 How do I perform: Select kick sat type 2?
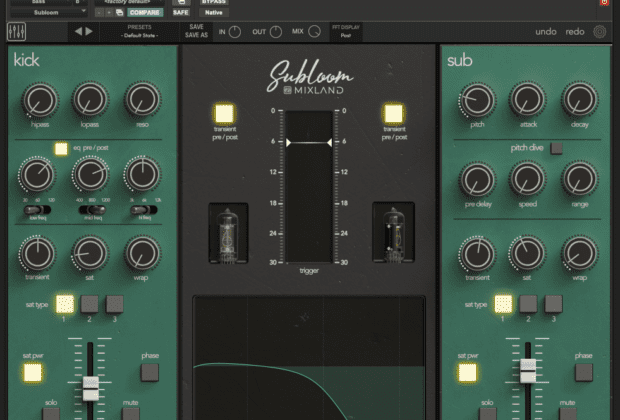90,304
